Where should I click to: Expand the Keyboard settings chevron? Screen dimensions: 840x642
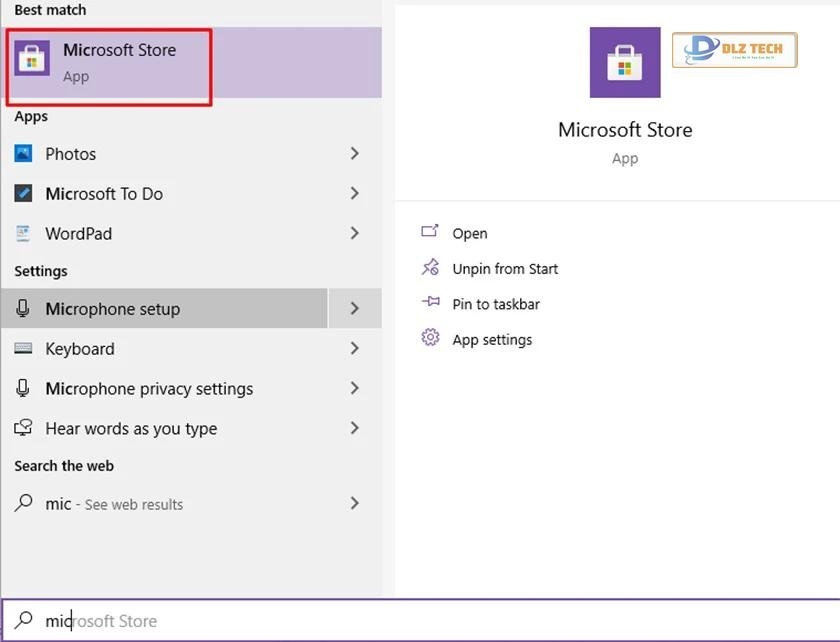355,348
